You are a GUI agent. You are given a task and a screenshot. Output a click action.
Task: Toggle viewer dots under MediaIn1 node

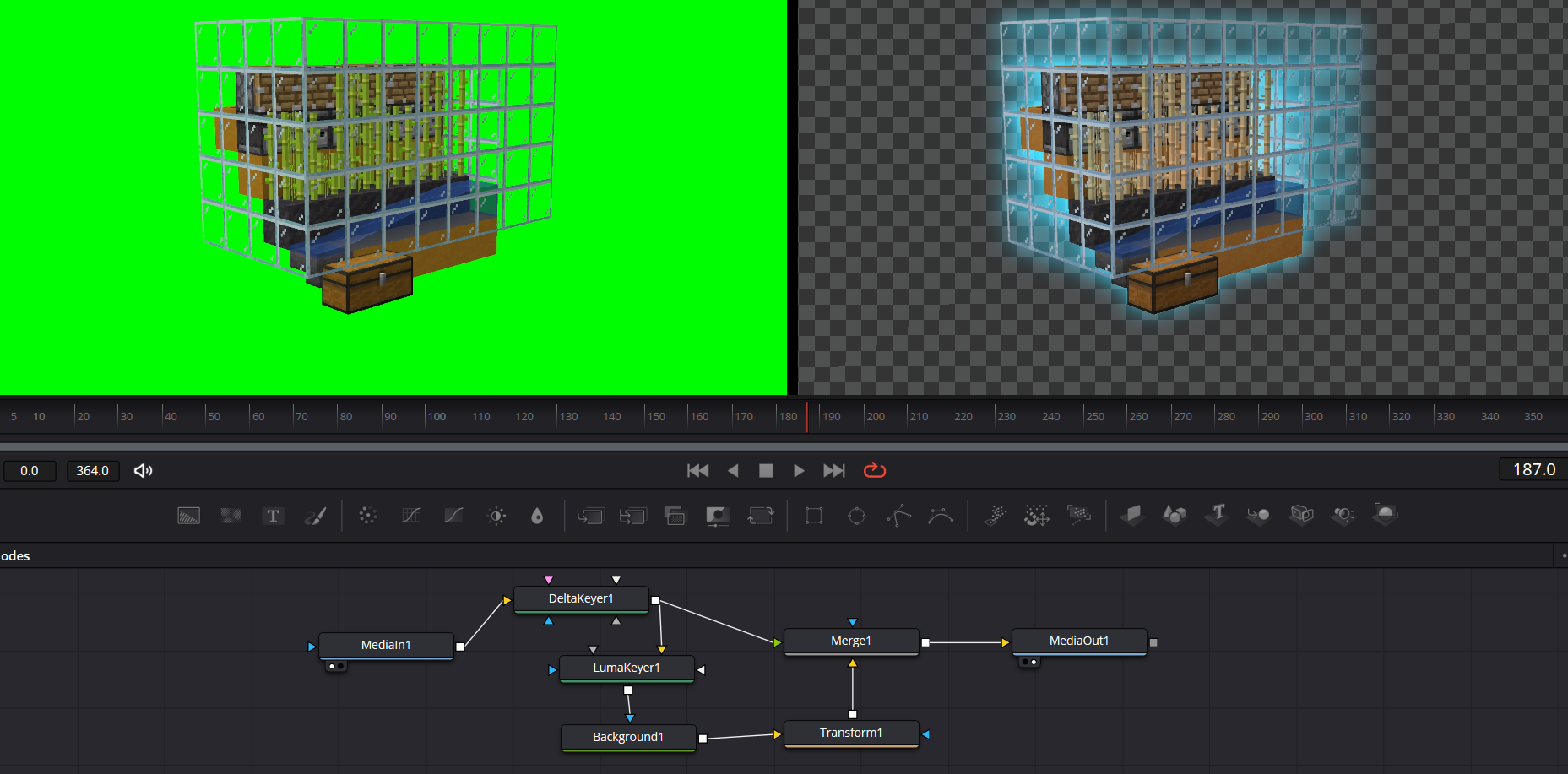336,666
